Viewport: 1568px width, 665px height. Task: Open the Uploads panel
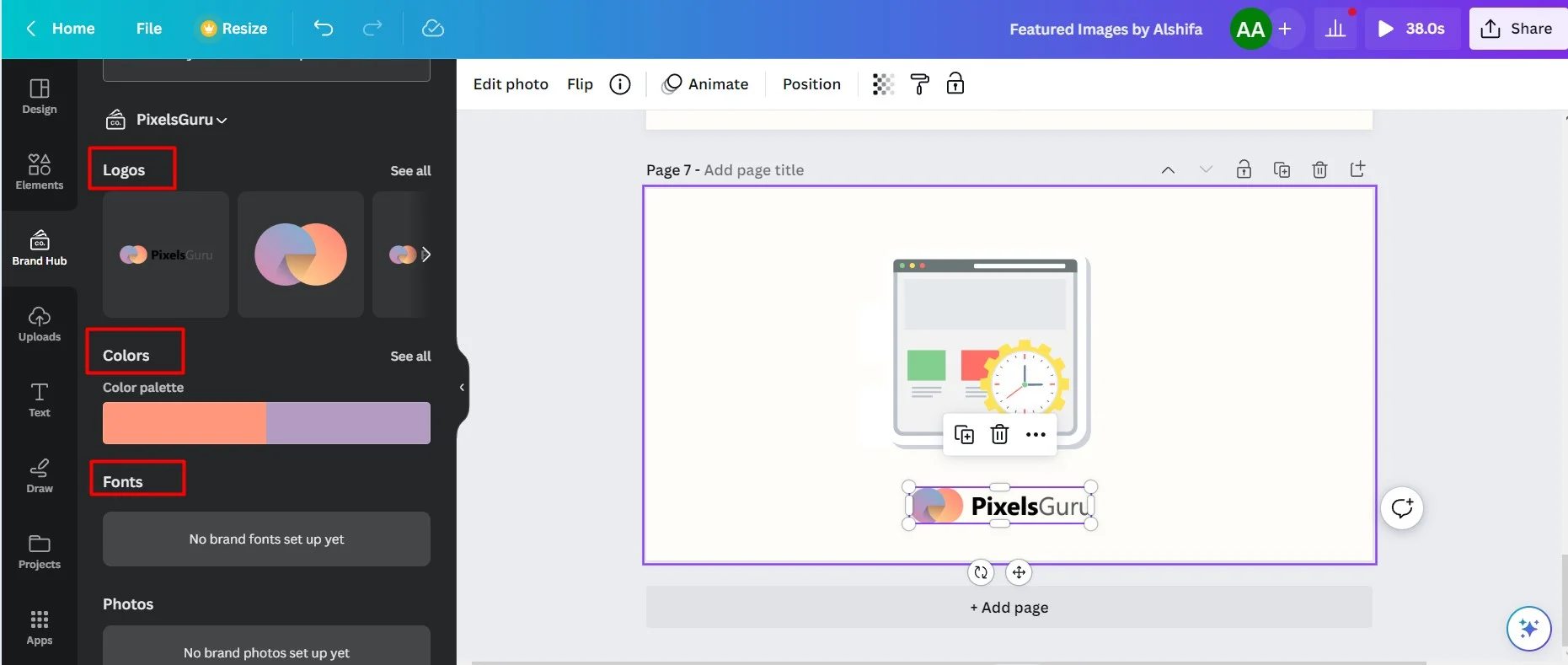point(40,324)
